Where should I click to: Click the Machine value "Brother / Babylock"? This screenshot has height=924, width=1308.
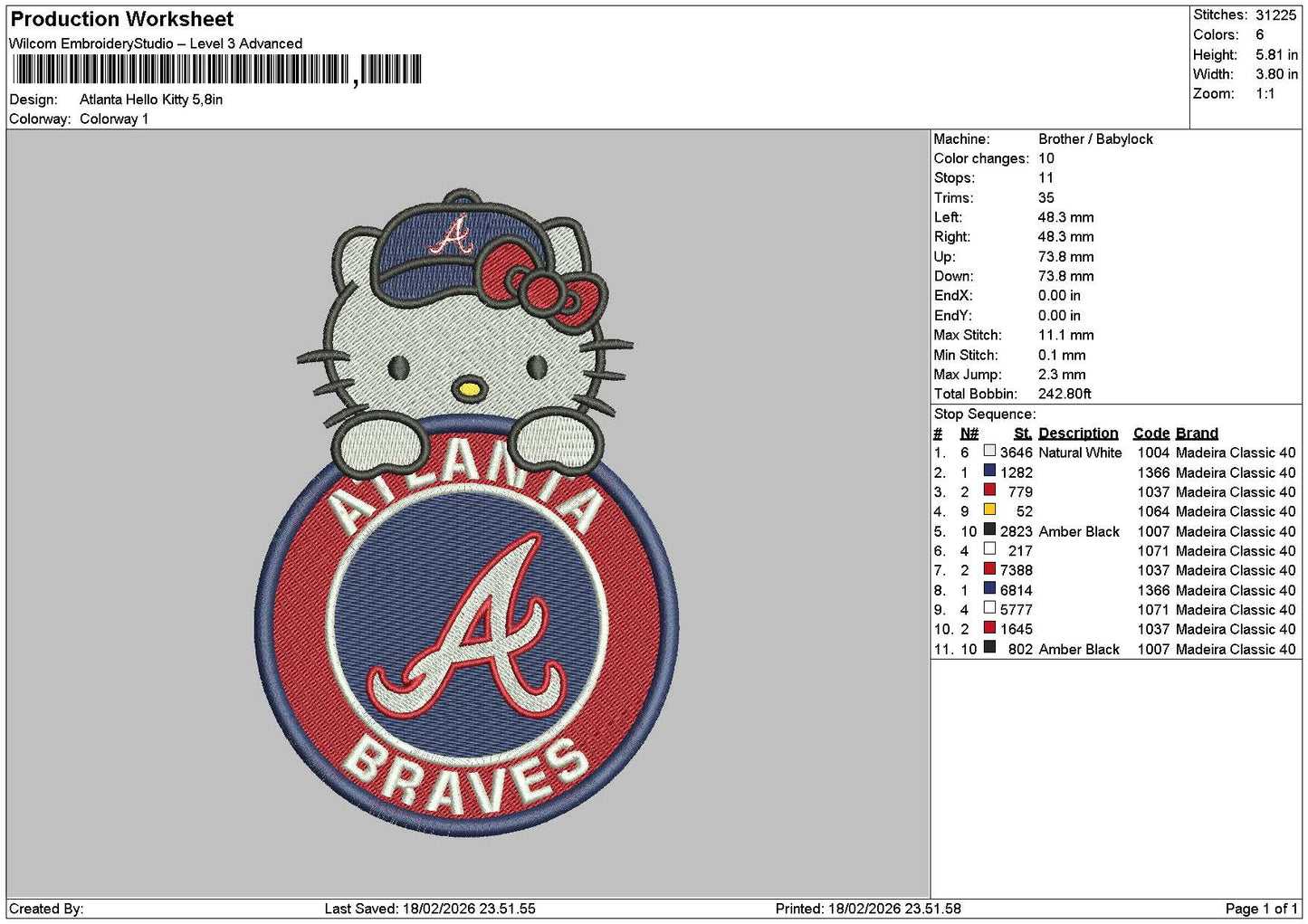1095,139
